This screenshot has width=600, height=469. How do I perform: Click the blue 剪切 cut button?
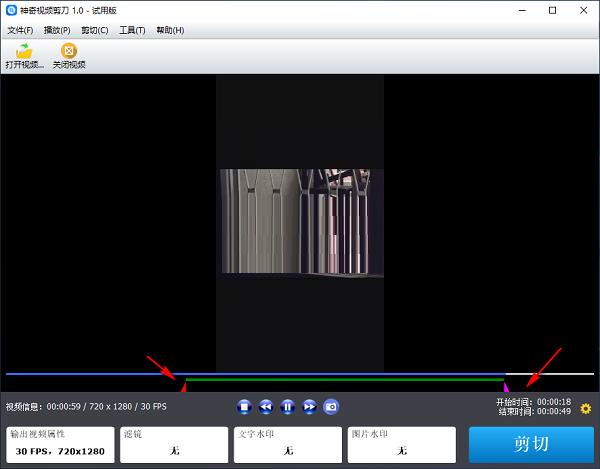[x=531, y=445]
